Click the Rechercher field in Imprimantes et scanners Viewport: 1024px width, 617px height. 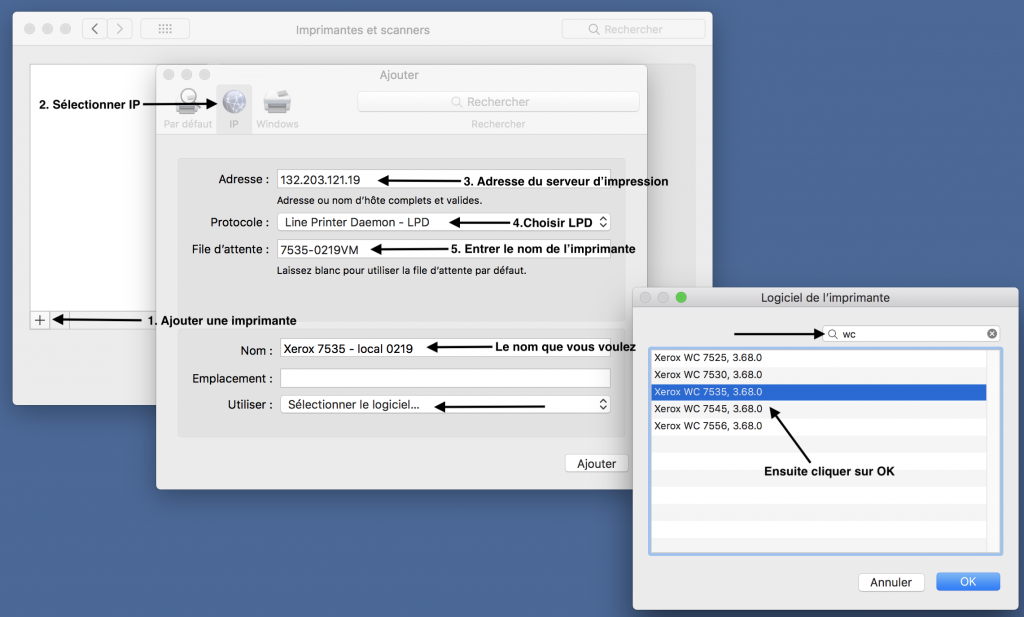(633, 29)
